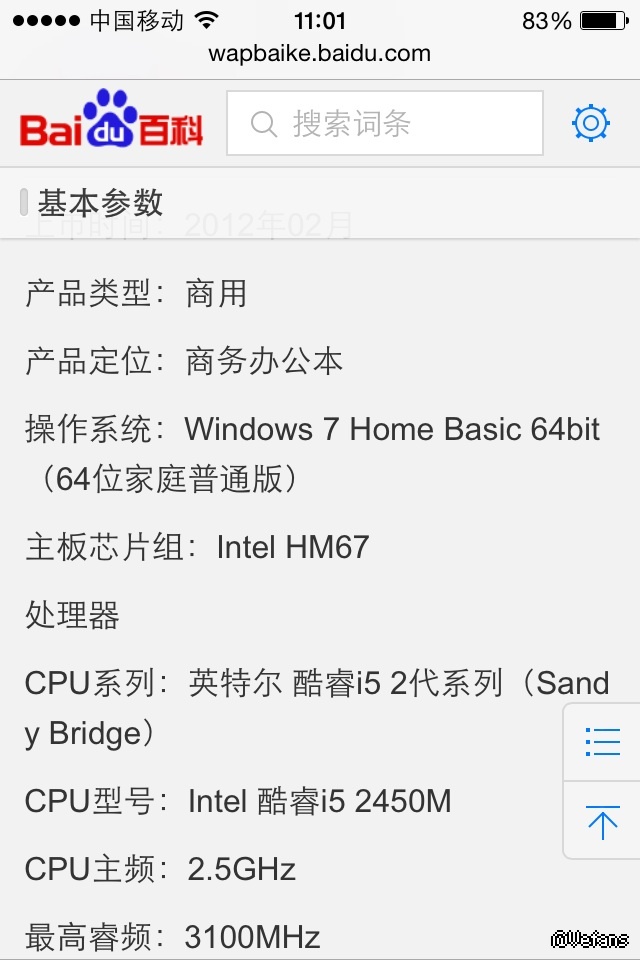The height and width of the screenshot is (960, 640).
Task: Tap the magnifier icon in the search box
Action: click(x=263, y=124)
